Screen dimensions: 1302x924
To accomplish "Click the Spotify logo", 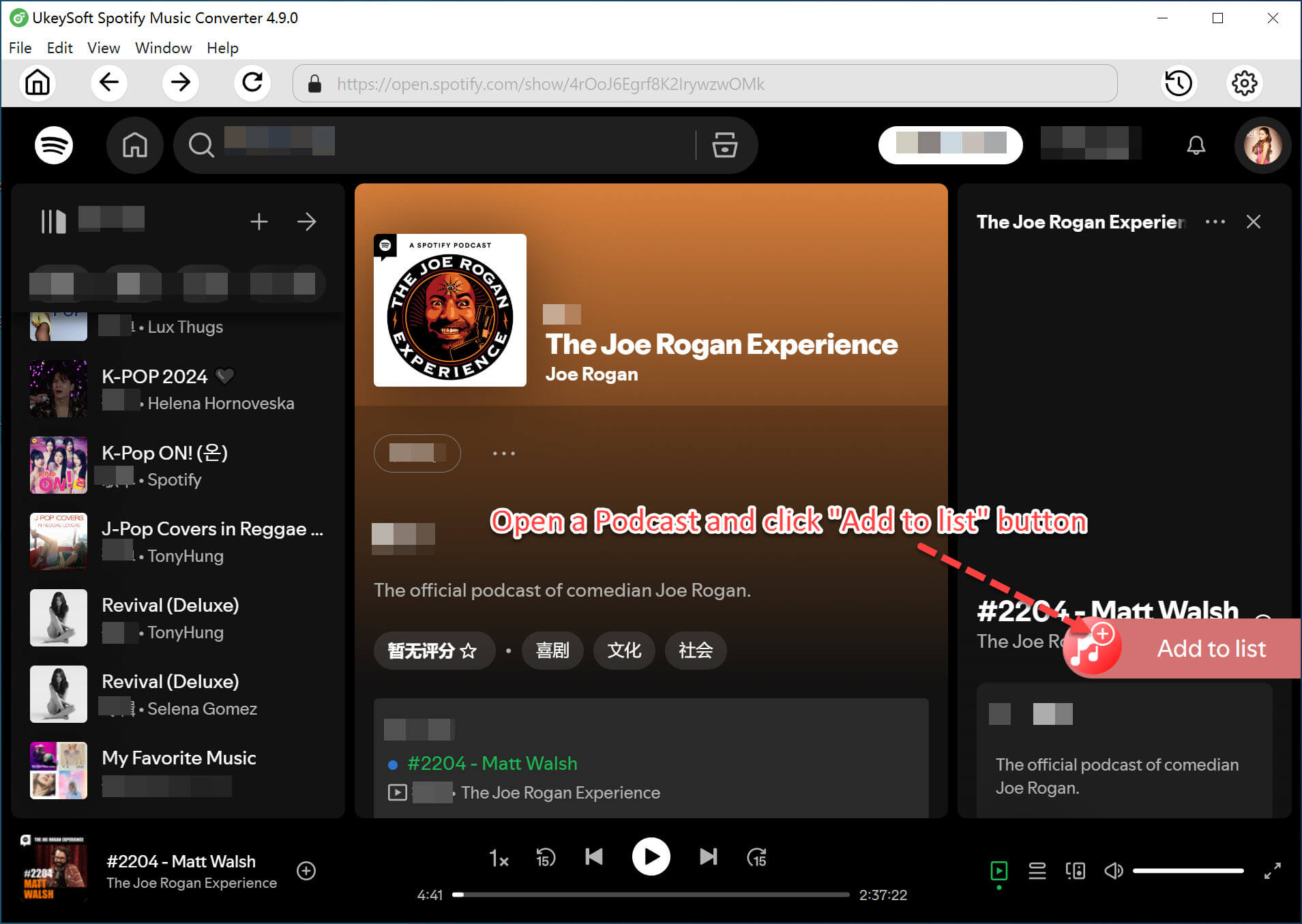I will (54, 145).
